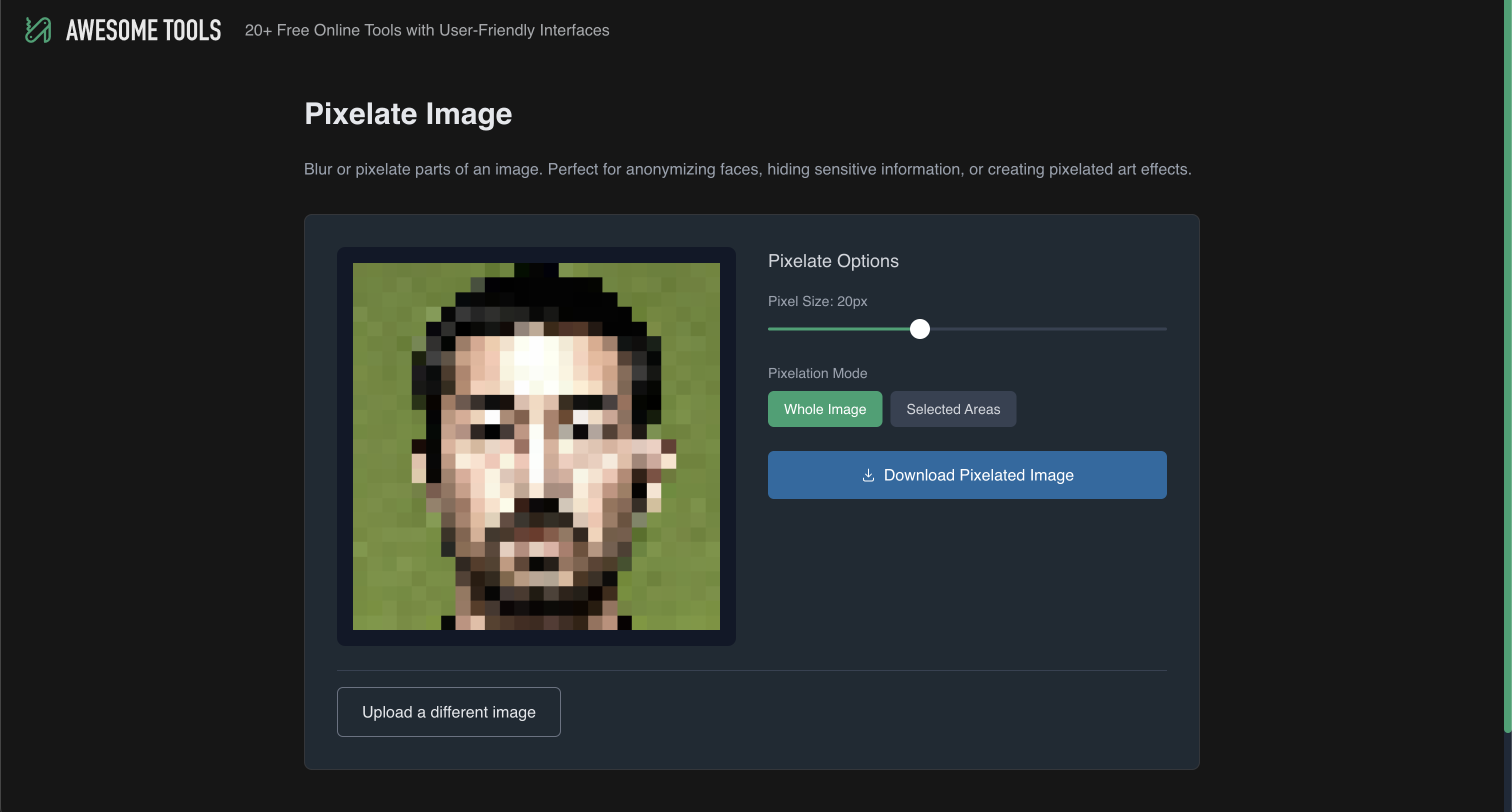
Task: Click the Awesome Tools logo icon
Action: click(x=38, y=30)
